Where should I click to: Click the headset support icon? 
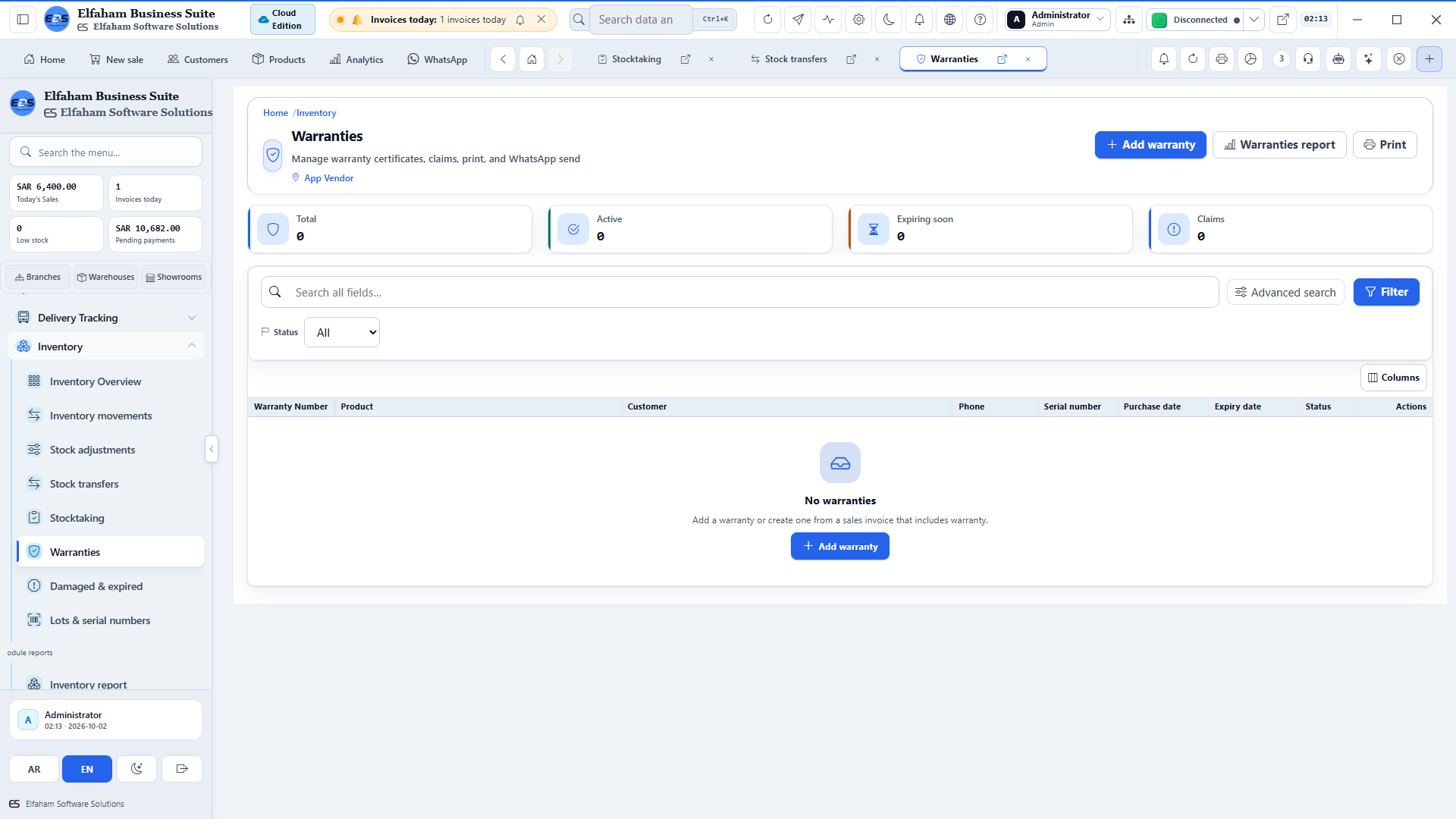click(x=1308, y=59)
